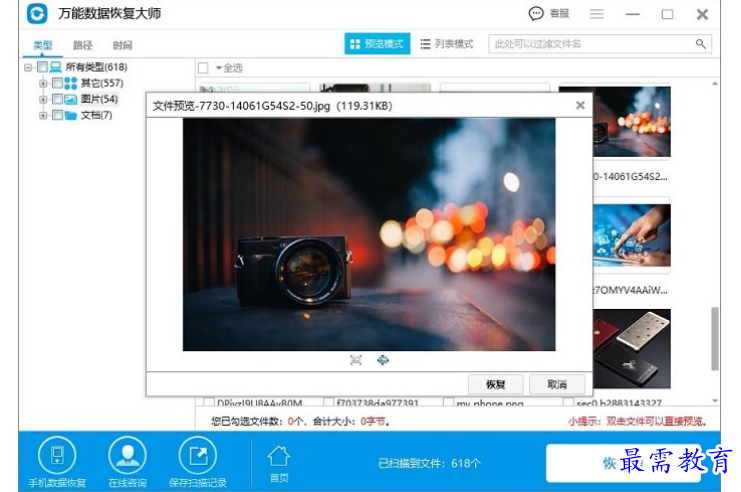The image size is (741, 492).
Task: Click the scroll-up arrow of file grid
Action: [x=715, y=84]
